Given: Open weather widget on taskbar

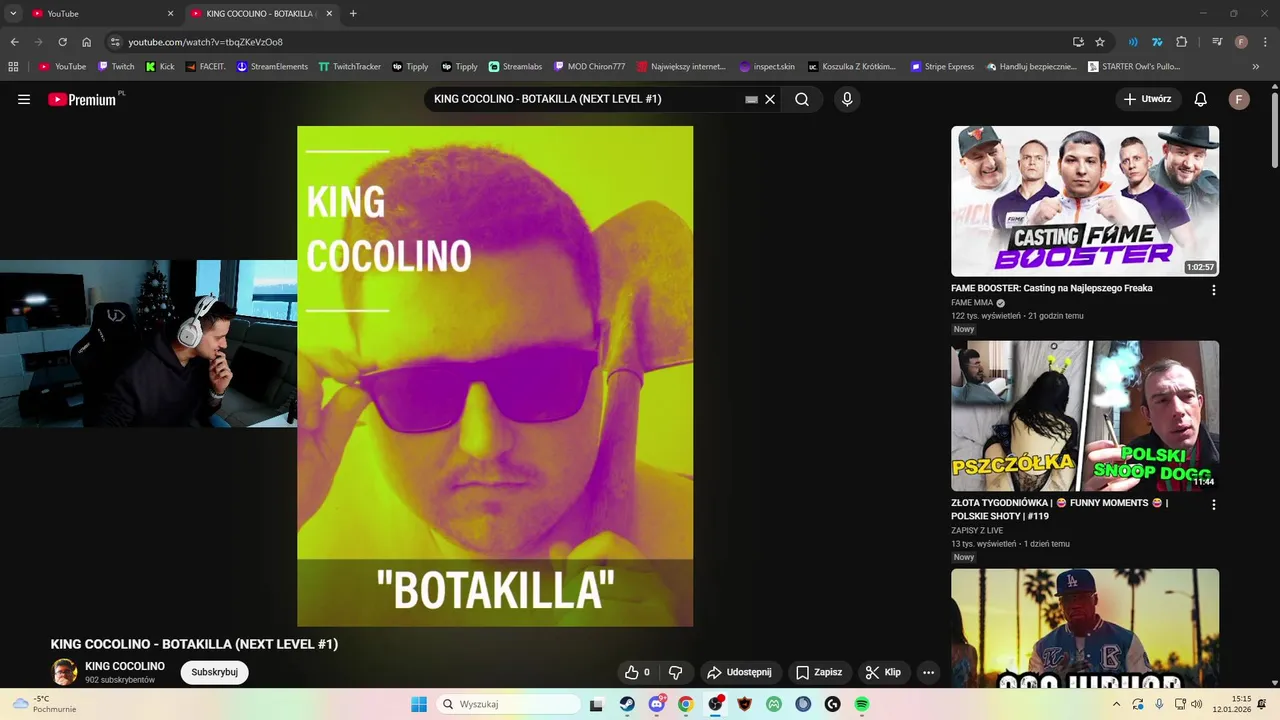Looking at the screenshot, I should (x=42, y=704).
